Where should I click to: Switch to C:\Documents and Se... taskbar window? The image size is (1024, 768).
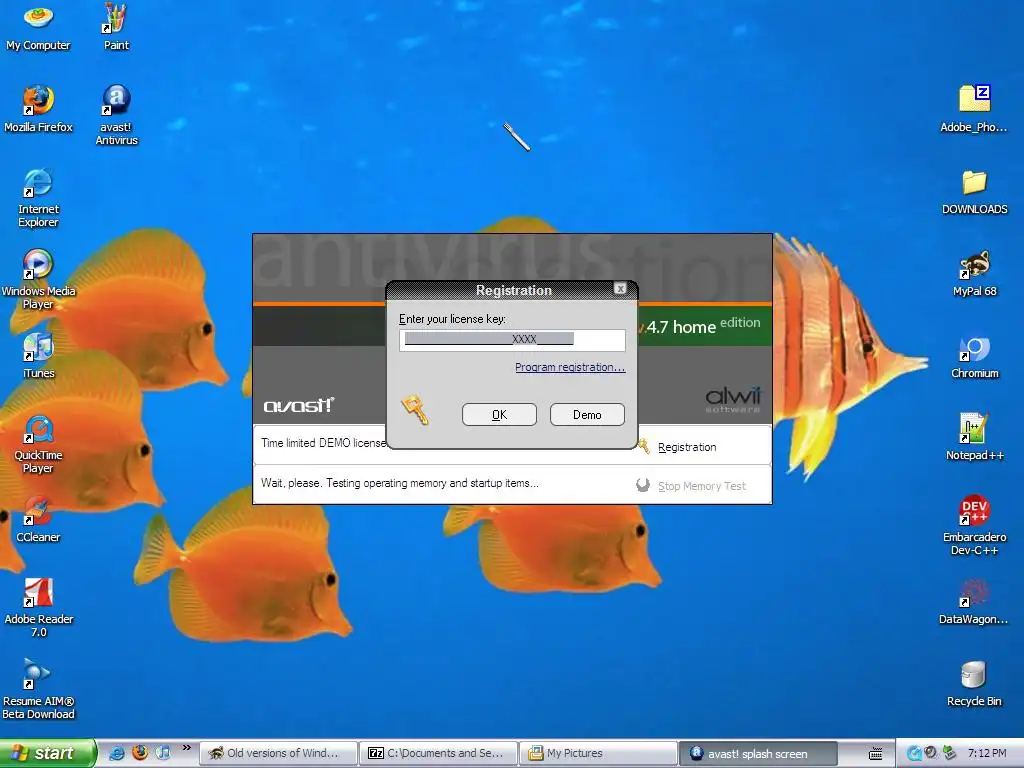click(439, 754)
